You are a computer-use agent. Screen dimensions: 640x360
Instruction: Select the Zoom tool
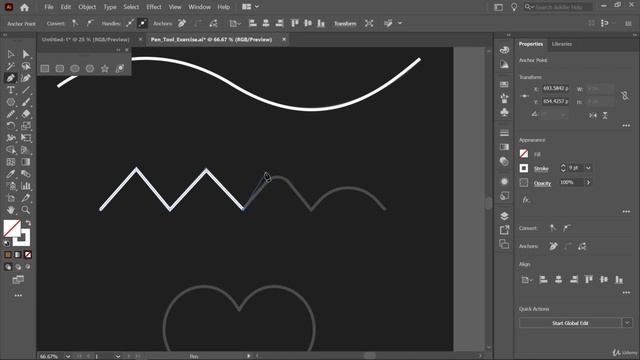coord(26,210)
